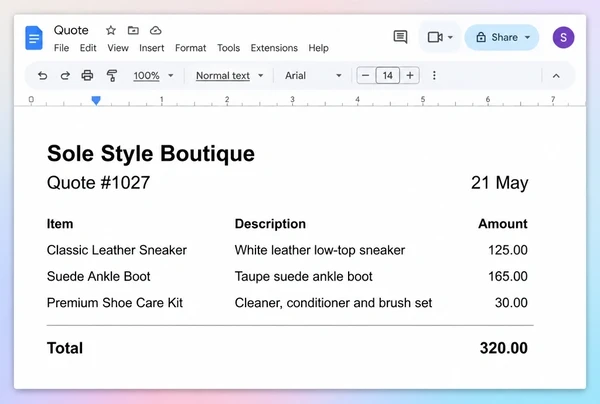
Task: Increase font size with plus button
Action: pos(410,75)
